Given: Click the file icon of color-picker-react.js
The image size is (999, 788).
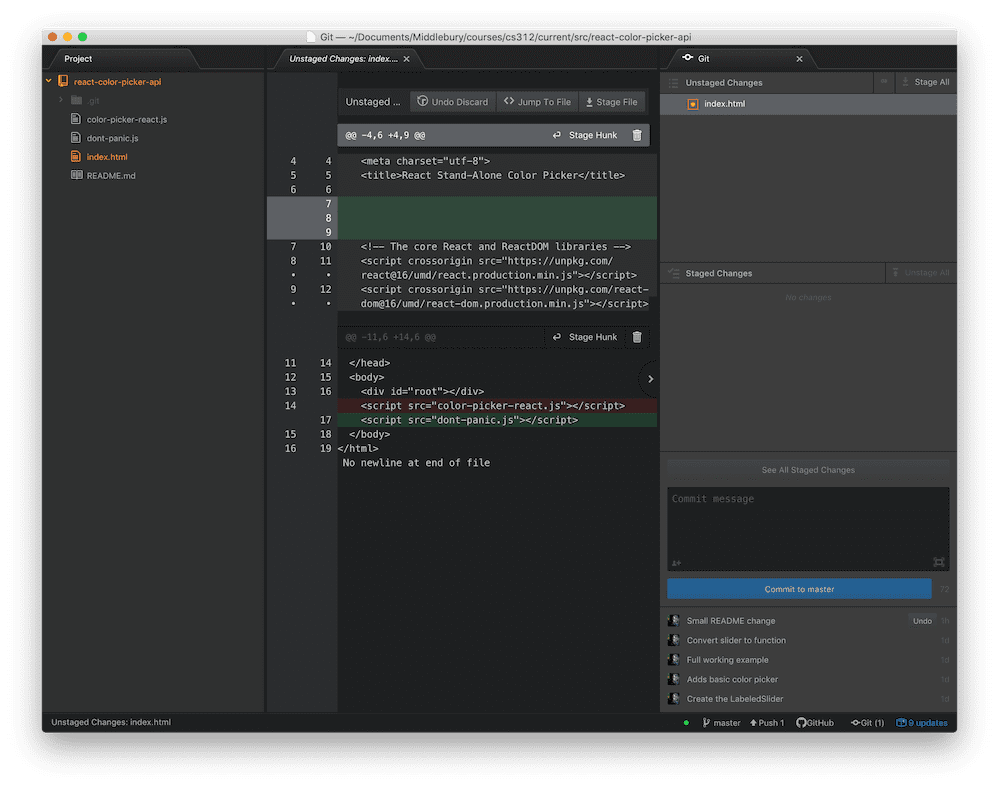Looking at the screenshot, I should pos(76,119).
